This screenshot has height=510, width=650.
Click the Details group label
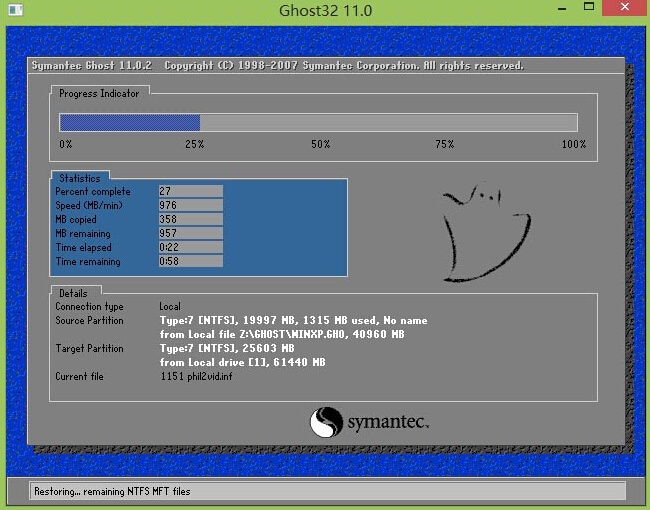(73, 294)
